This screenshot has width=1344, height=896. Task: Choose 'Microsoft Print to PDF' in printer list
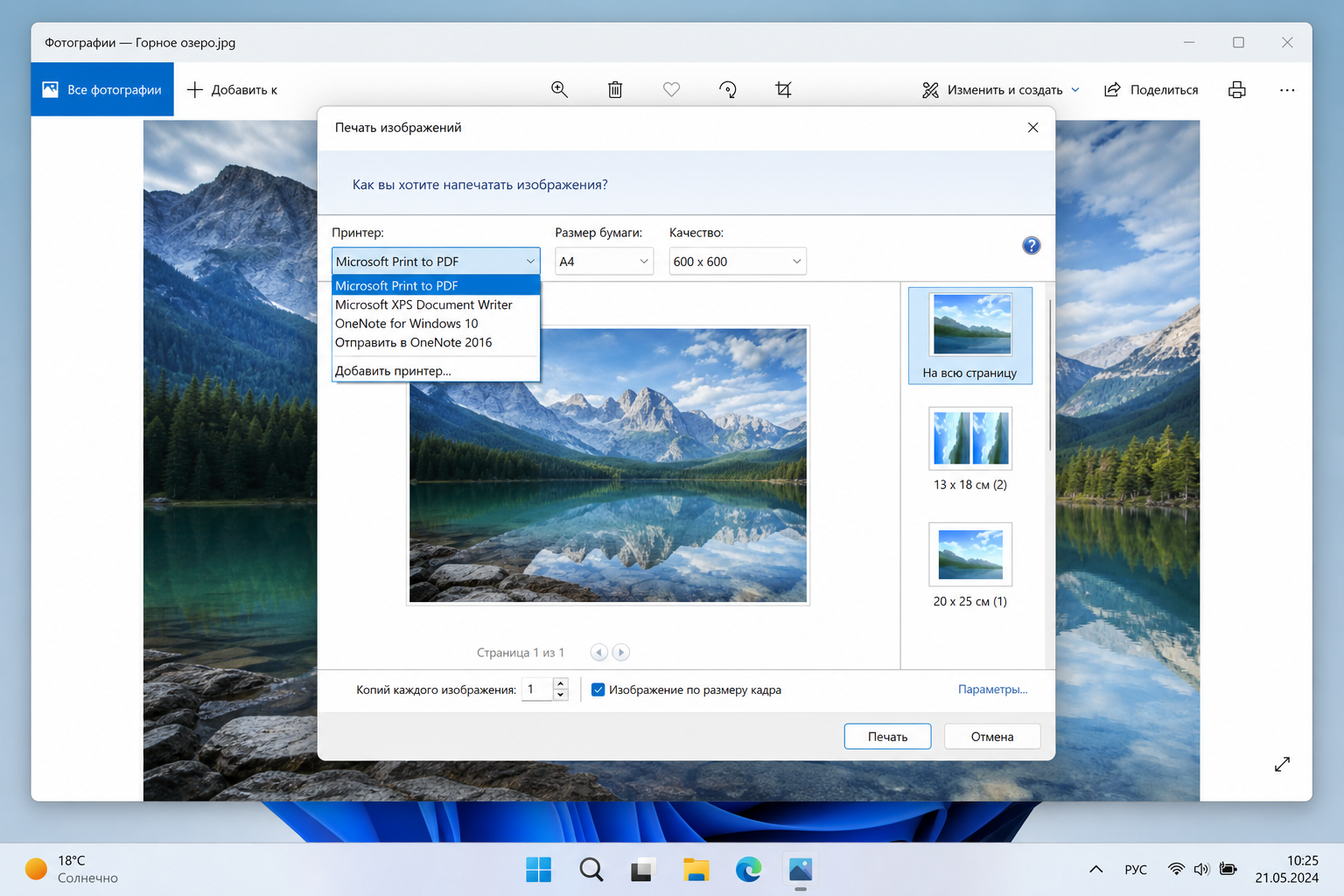coord(436,285)
